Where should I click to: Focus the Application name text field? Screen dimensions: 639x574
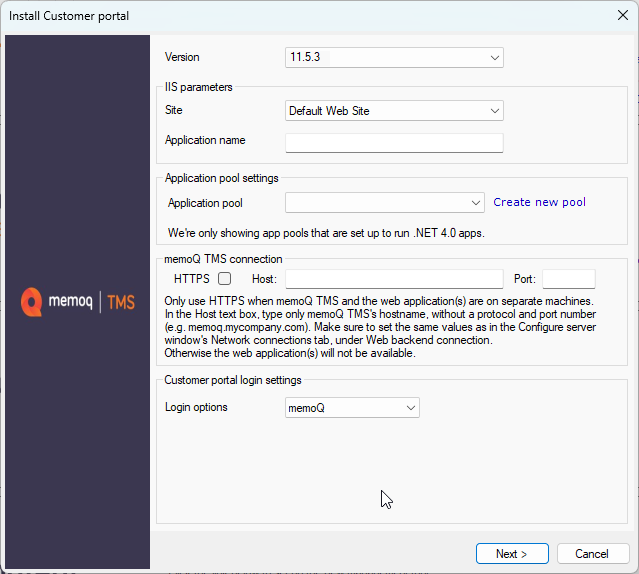click(394, 142)
